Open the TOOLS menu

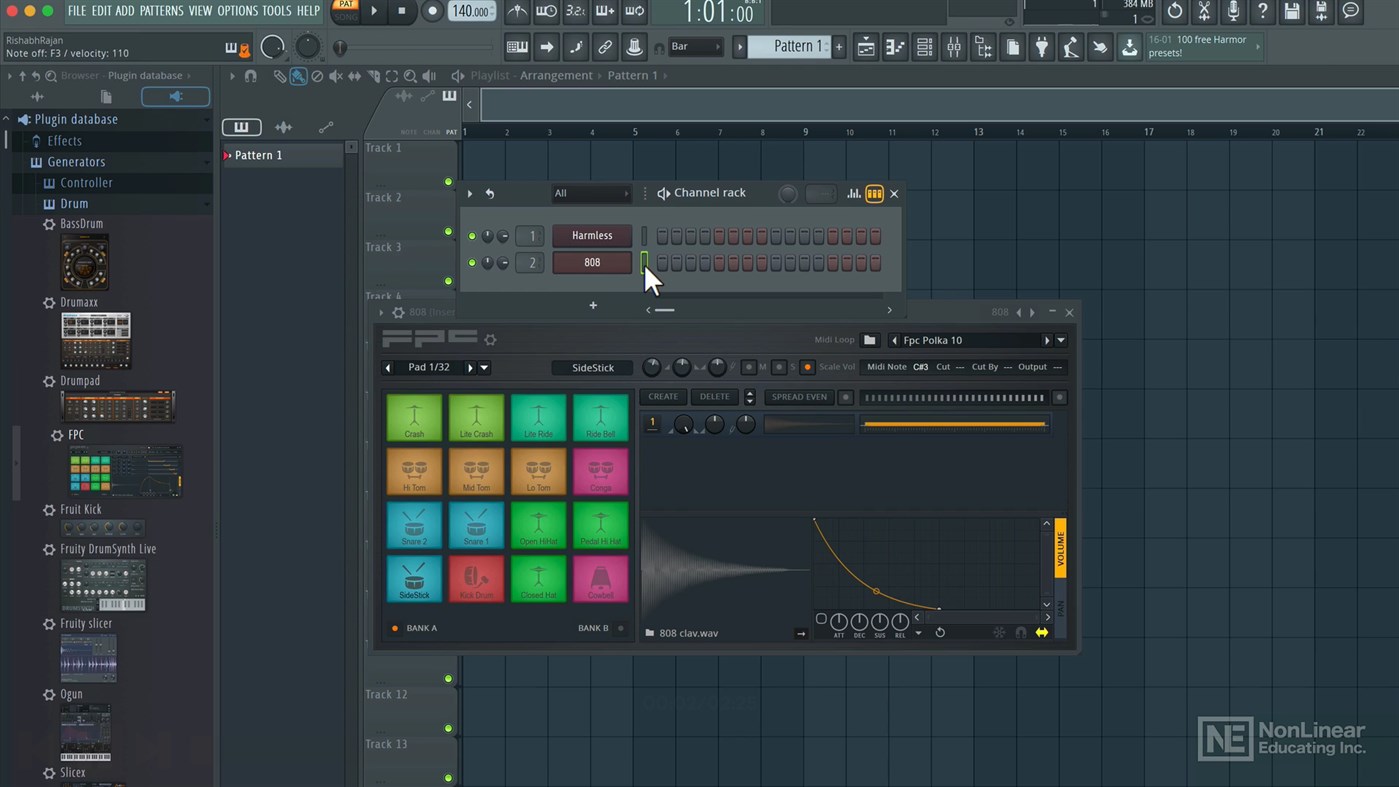(277, 11)
